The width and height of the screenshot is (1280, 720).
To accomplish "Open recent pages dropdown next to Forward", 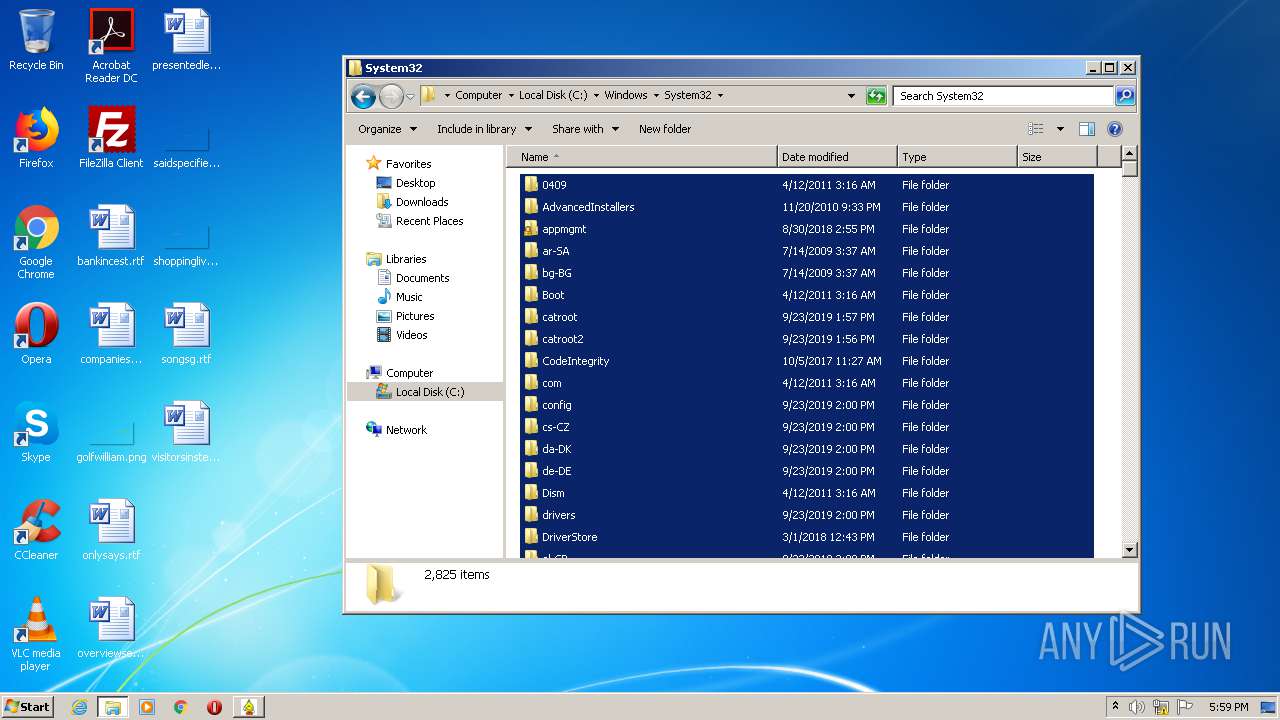I will click(x=410, y=97).
